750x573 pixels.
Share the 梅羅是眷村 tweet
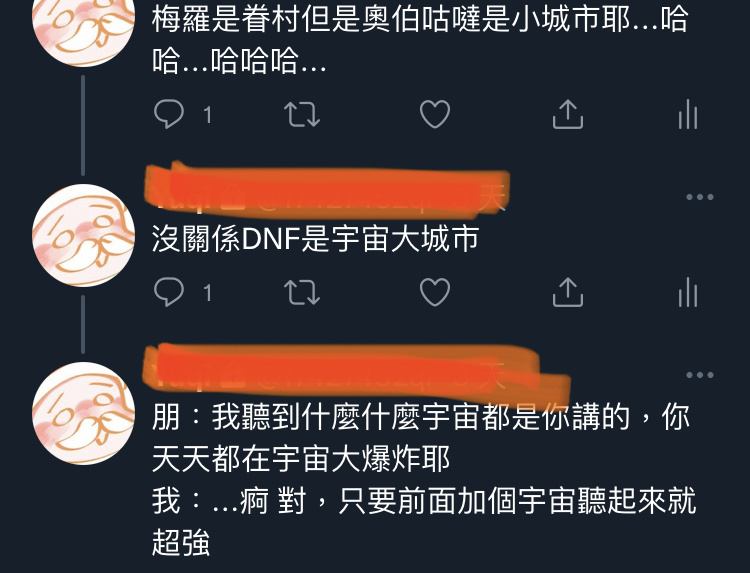(568, 114)
